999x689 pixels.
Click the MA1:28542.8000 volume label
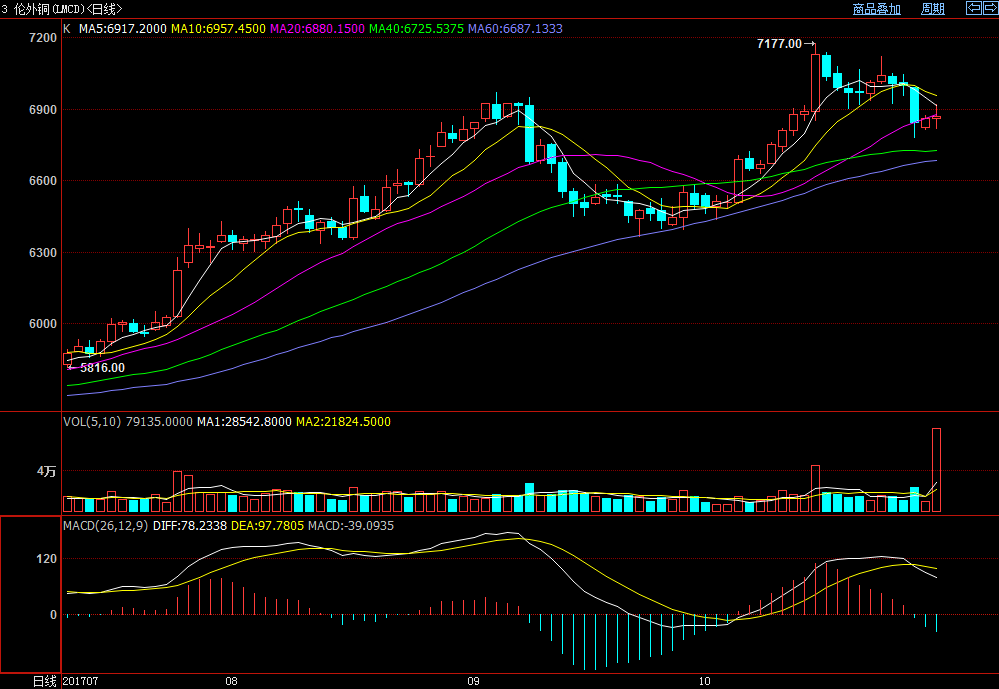click(x=244, y=422)
